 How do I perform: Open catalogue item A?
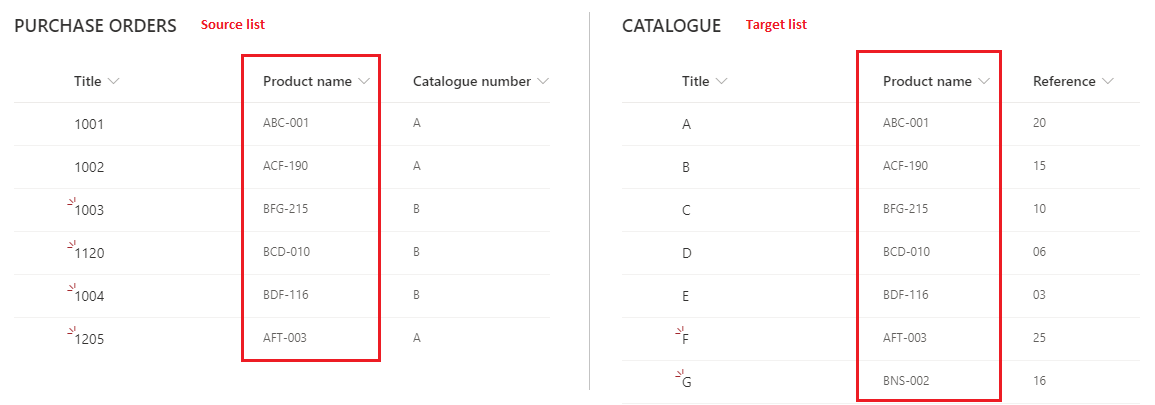tap(687, 125)
